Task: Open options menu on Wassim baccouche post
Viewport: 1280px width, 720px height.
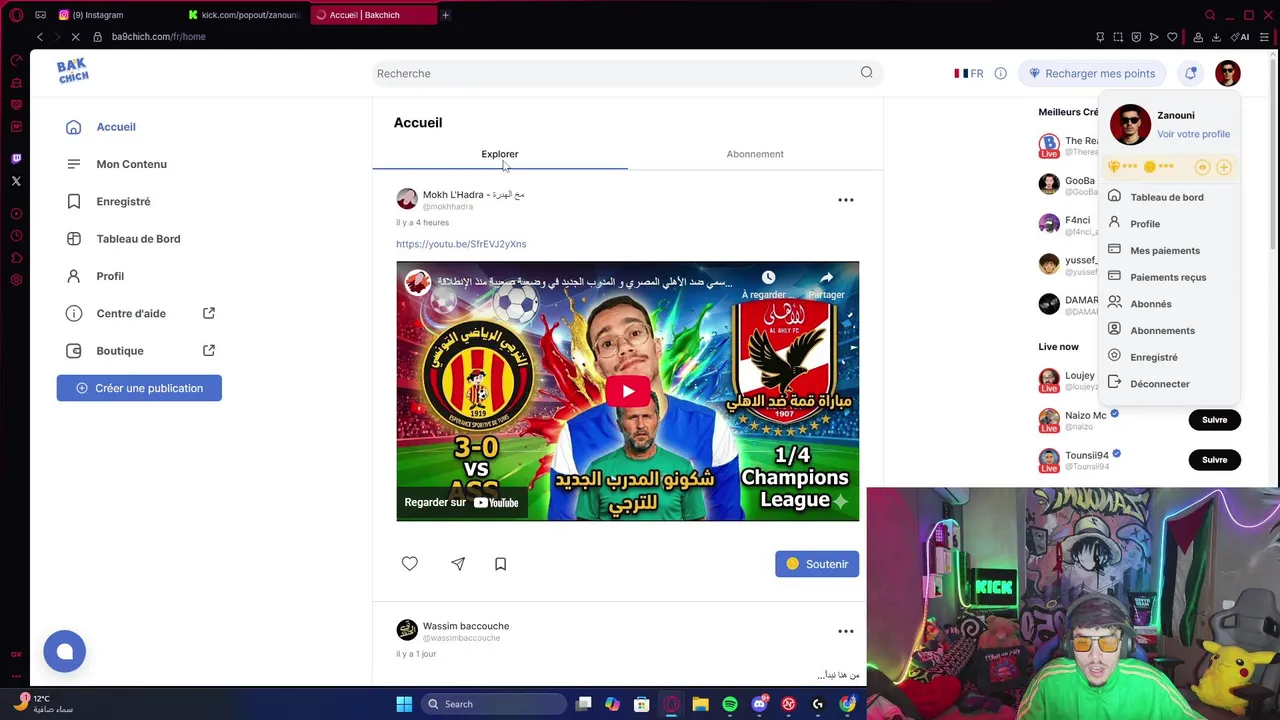Action: coord(846,631)
